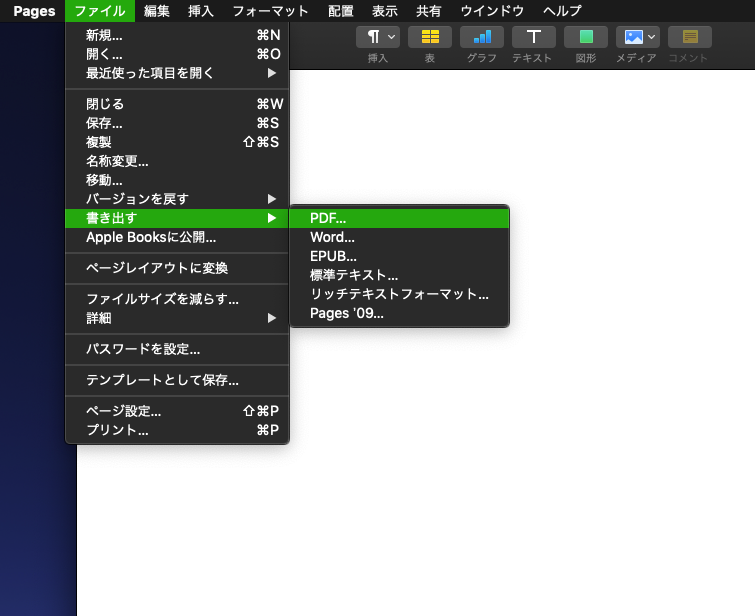The image size is (755, 616).
Task: Choose 移動... menu item
Action: [177, 180]
